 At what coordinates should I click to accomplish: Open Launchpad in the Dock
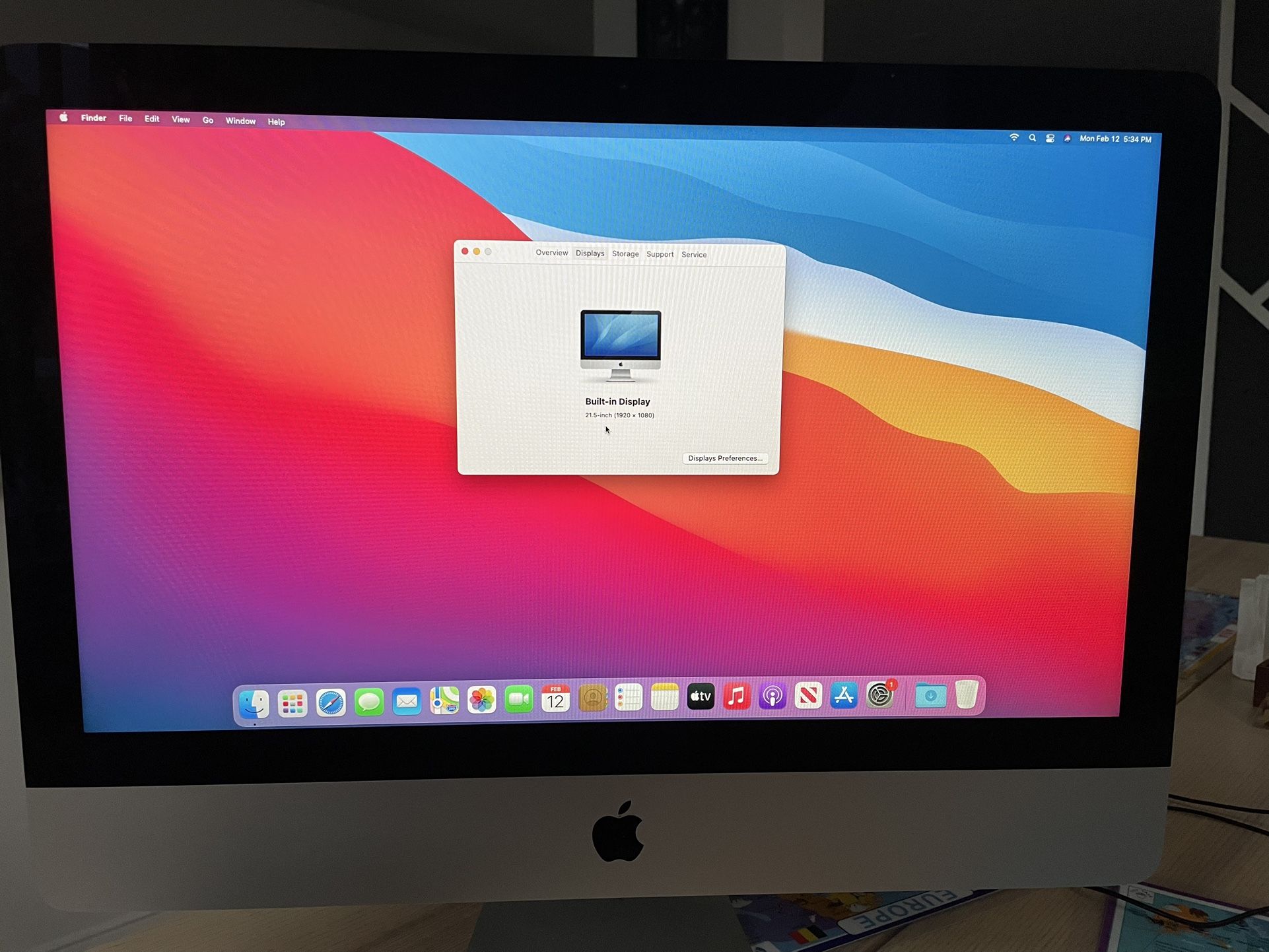[292, 704]
